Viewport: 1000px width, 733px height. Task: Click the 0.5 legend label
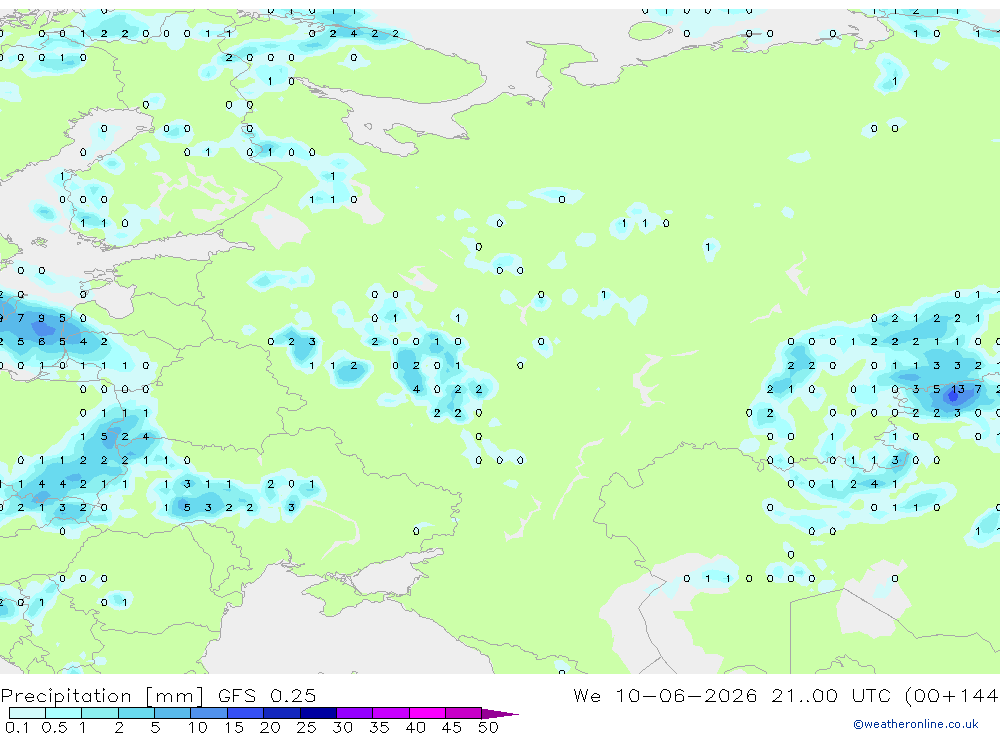54,727
